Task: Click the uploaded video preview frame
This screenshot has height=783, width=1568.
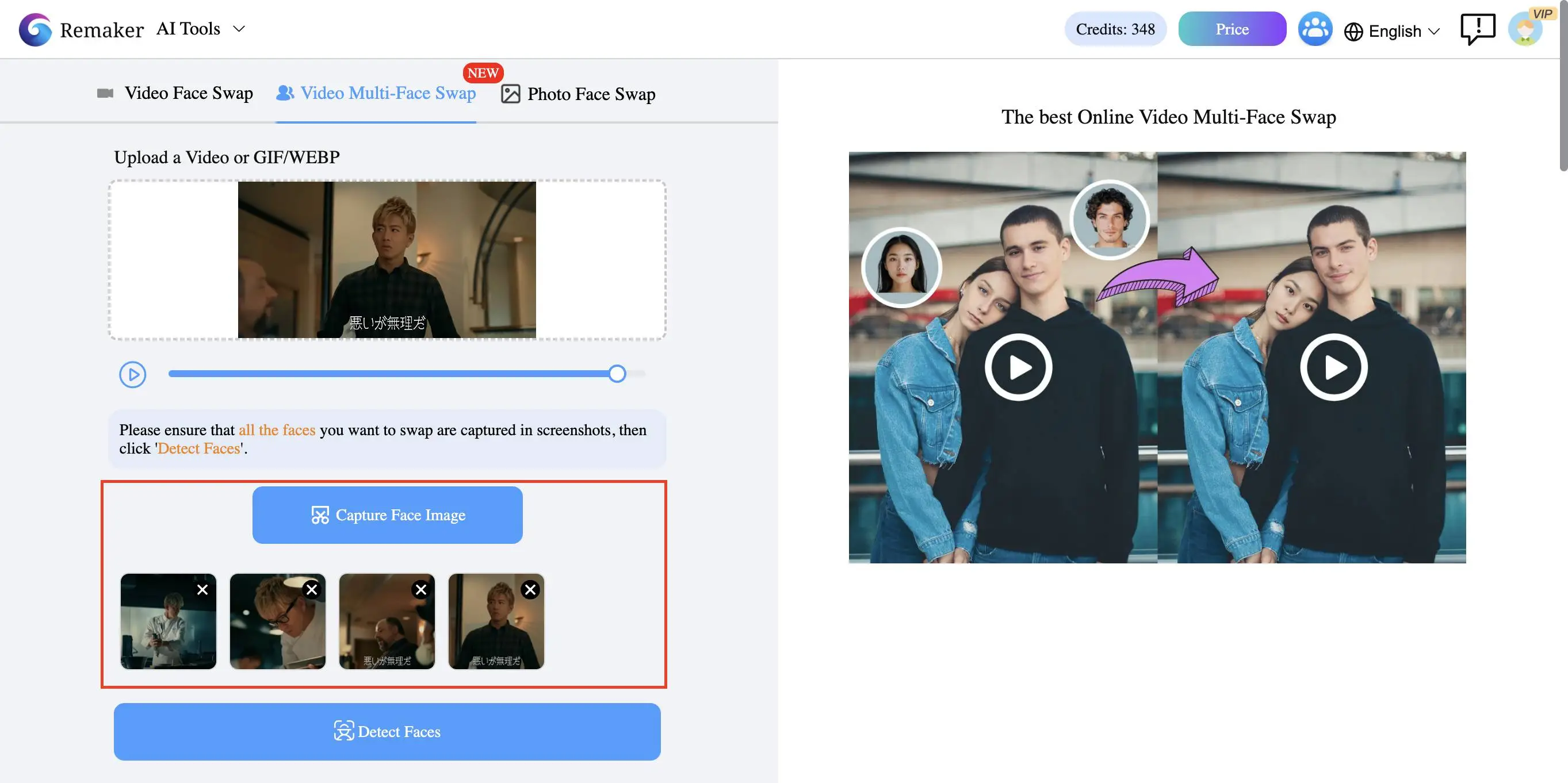Action: [387, 260]
